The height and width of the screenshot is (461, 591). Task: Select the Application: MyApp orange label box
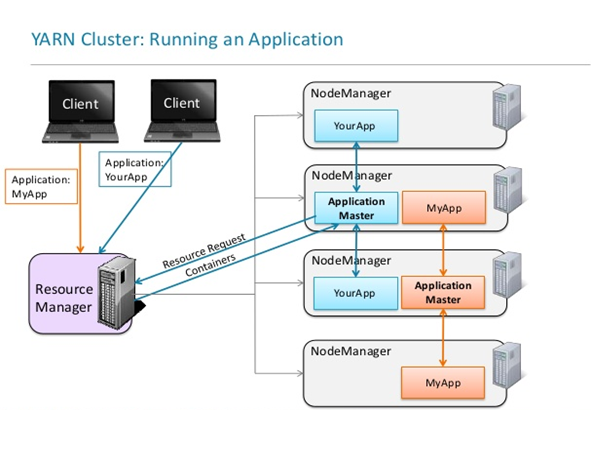(41, 187)
